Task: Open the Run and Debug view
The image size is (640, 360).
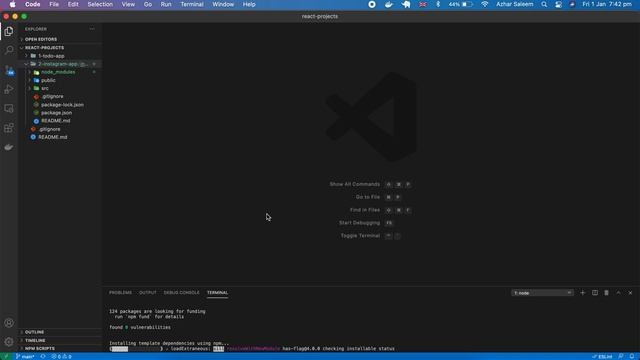Action: click(9, 89)
